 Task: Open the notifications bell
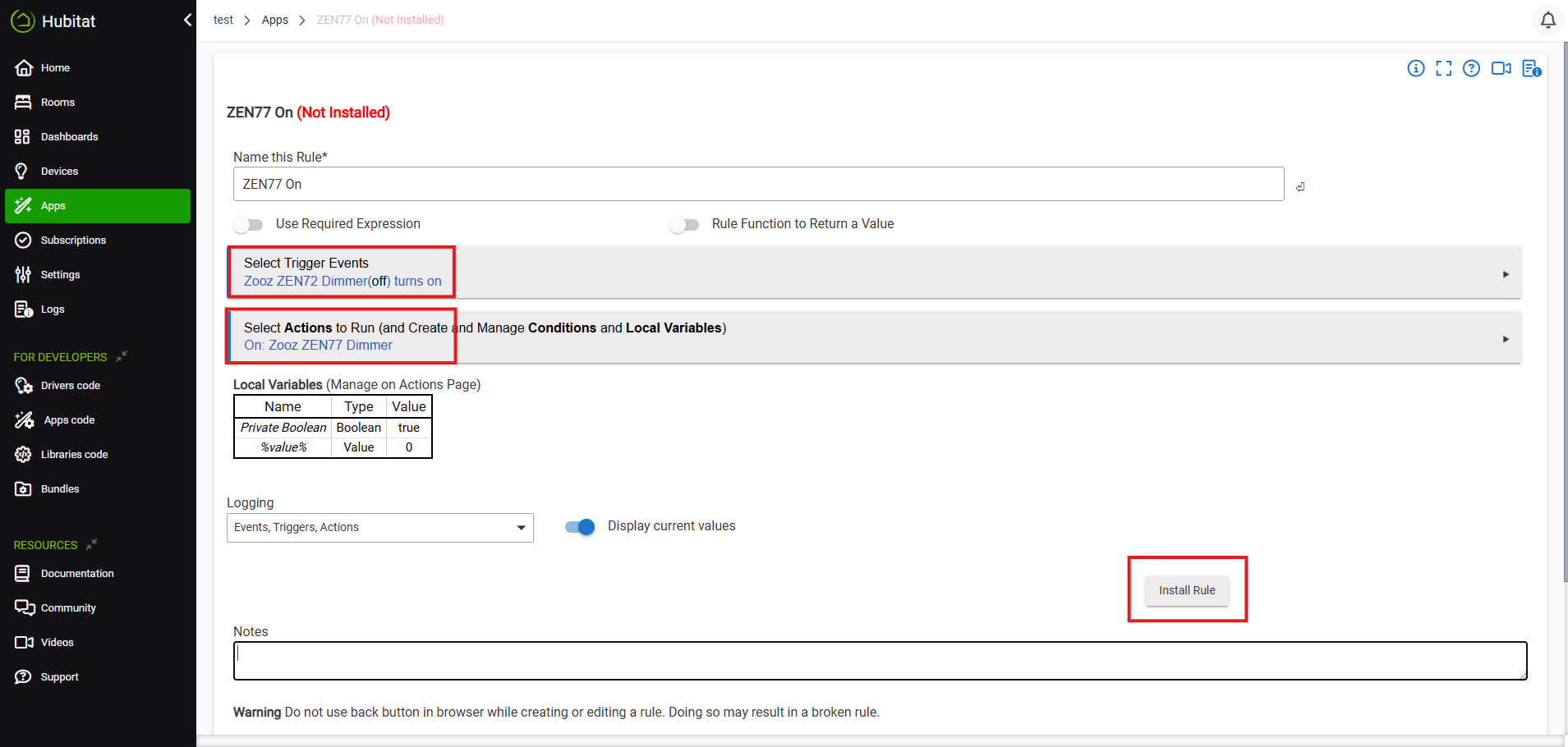tap(1547, 20)
